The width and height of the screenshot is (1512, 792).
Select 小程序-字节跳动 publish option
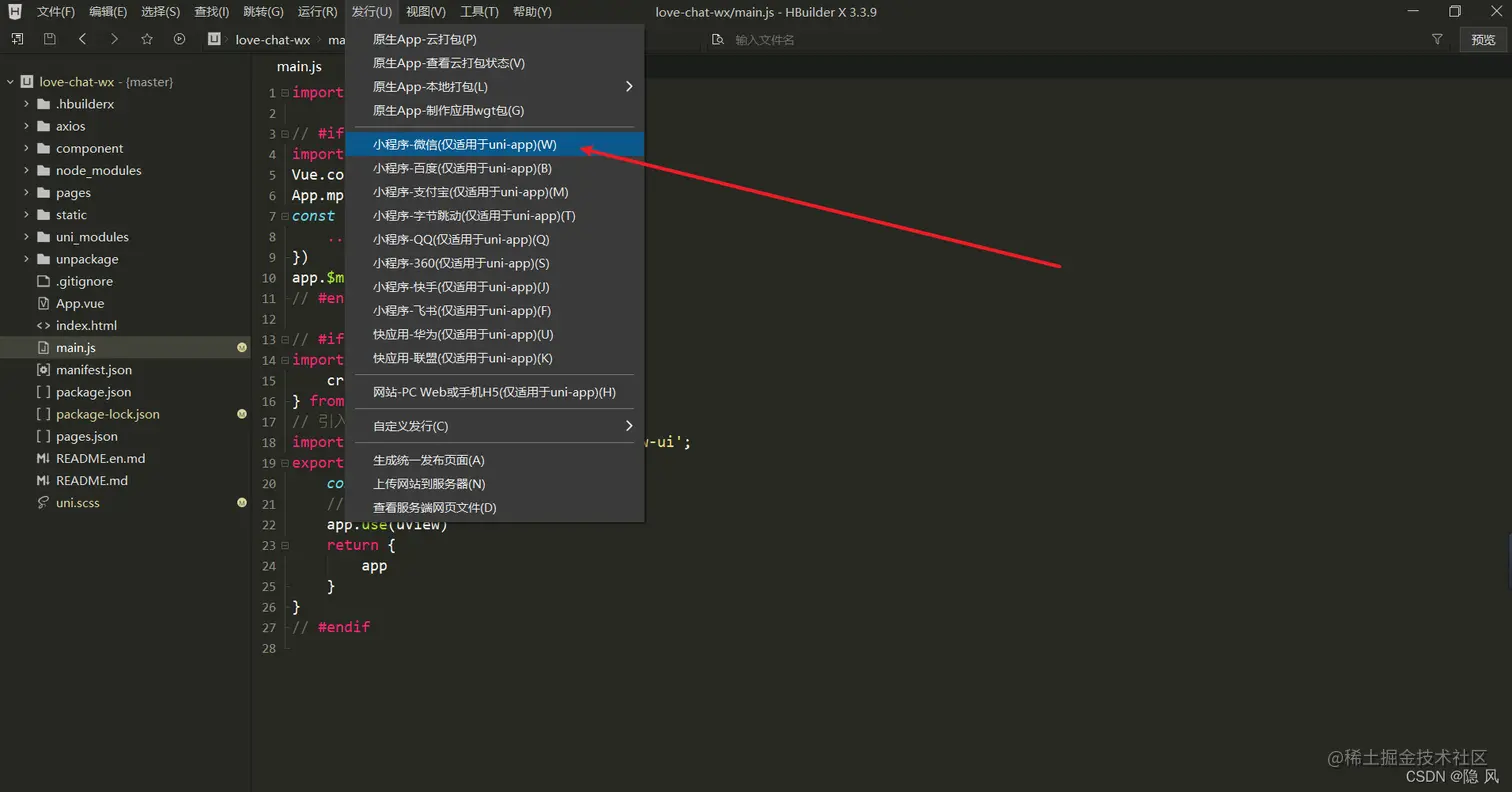point(495,216)
